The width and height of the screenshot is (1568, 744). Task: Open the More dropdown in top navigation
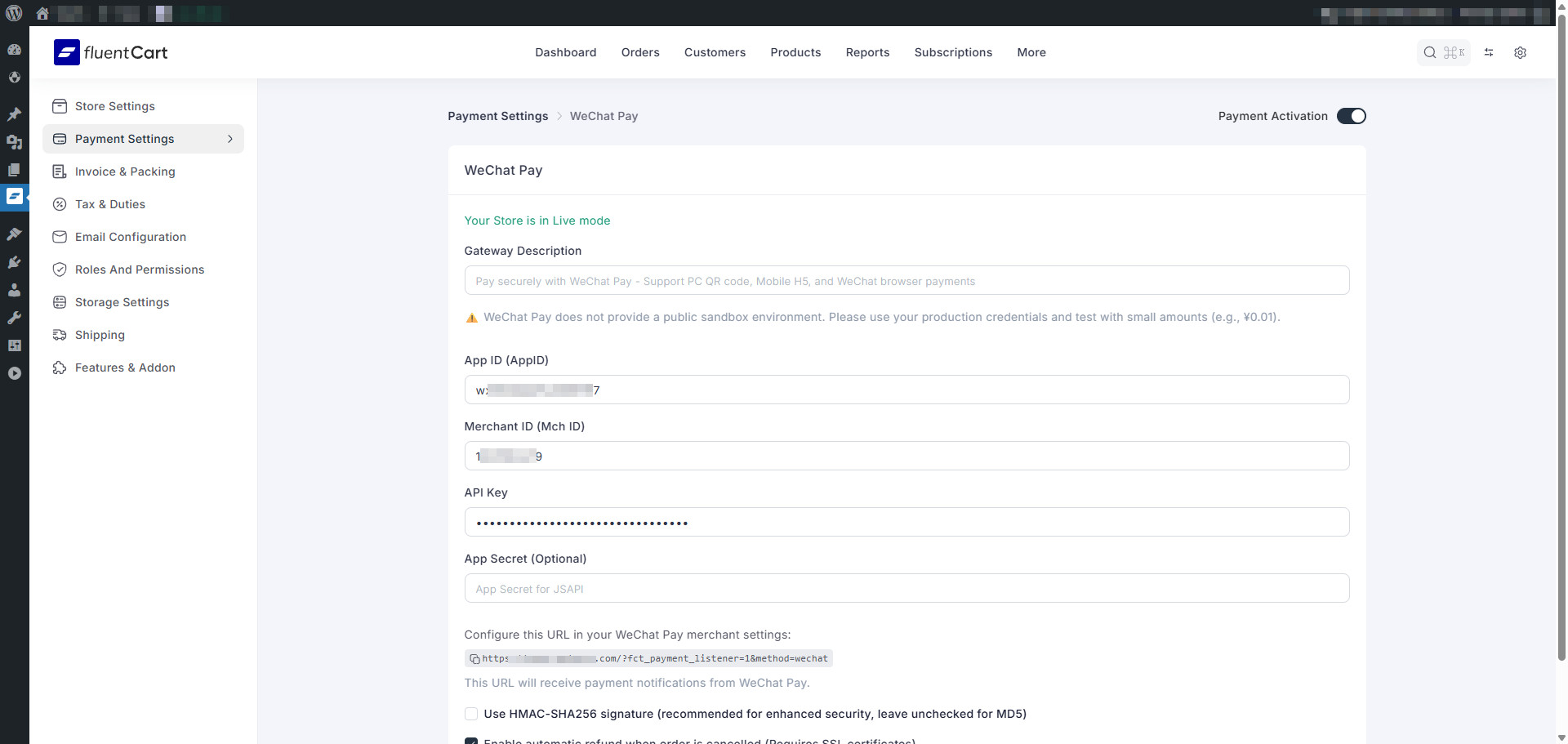tap(1031, 52)
